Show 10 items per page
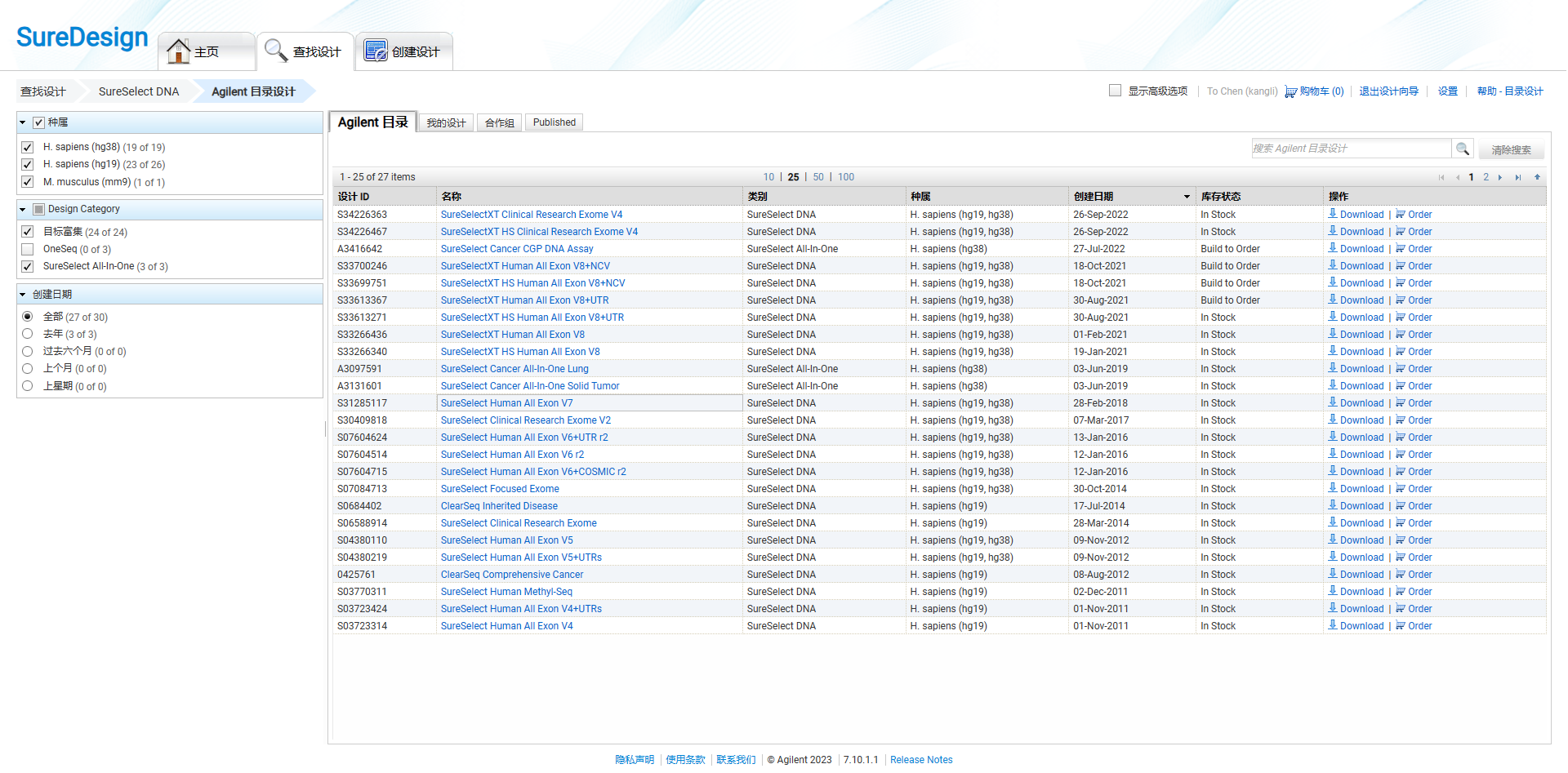The height and width of the screenshot is (773, 1568). (768, 177)
